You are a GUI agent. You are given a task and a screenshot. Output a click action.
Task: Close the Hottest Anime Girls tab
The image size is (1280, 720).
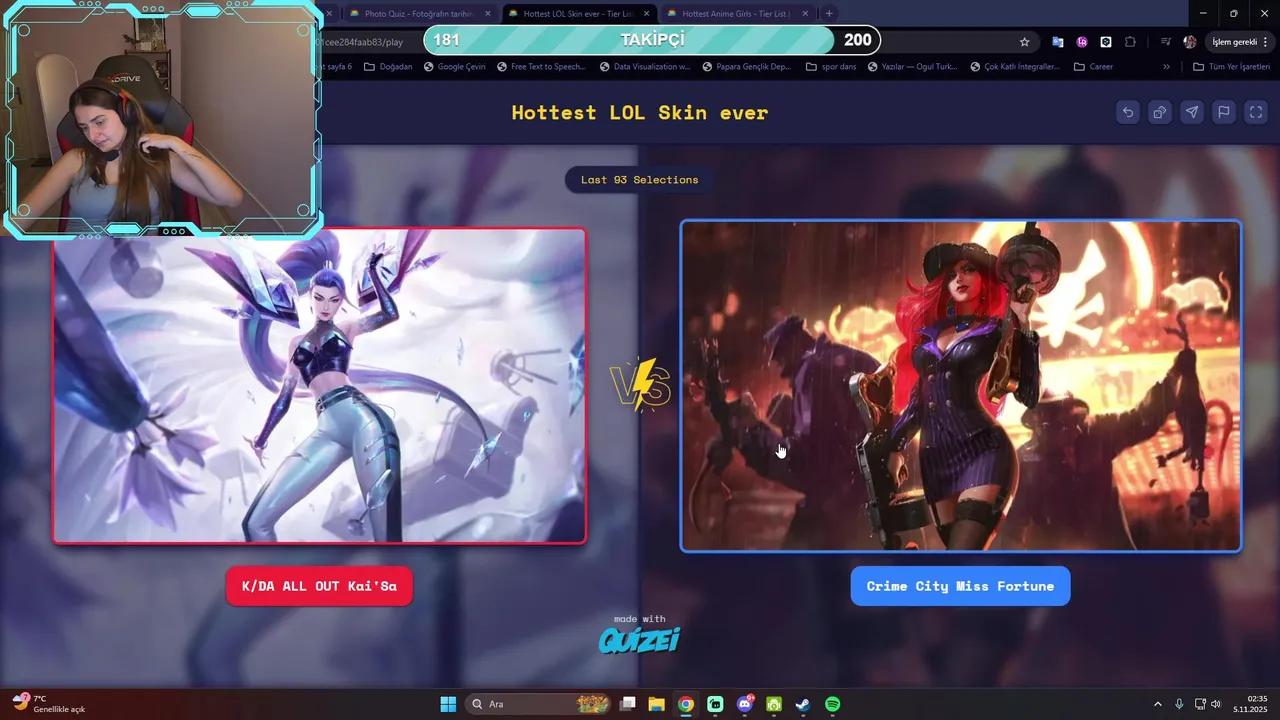coord(805,14)
